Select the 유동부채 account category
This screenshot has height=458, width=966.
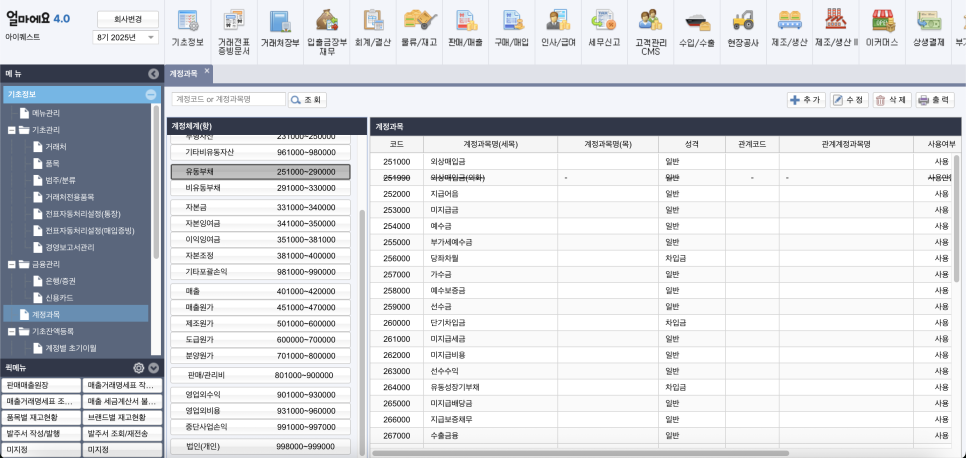[261, 171]
